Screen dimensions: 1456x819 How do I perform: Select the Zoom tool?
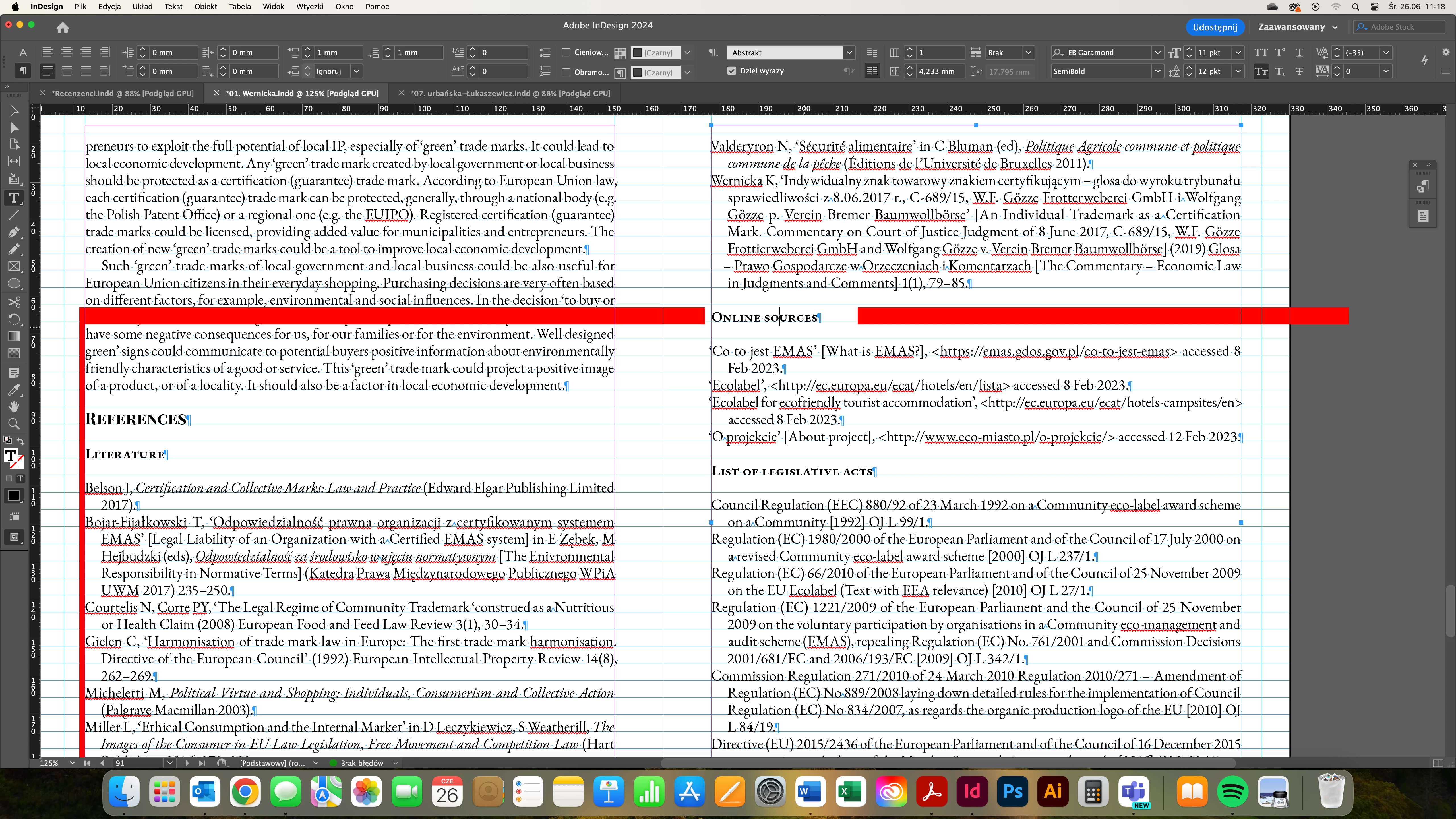coord(14,424)
